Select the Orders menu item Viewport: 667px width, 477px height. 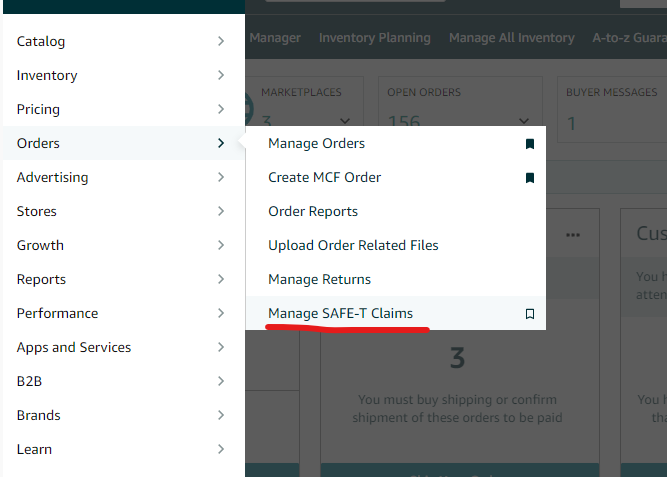[124, 143]
